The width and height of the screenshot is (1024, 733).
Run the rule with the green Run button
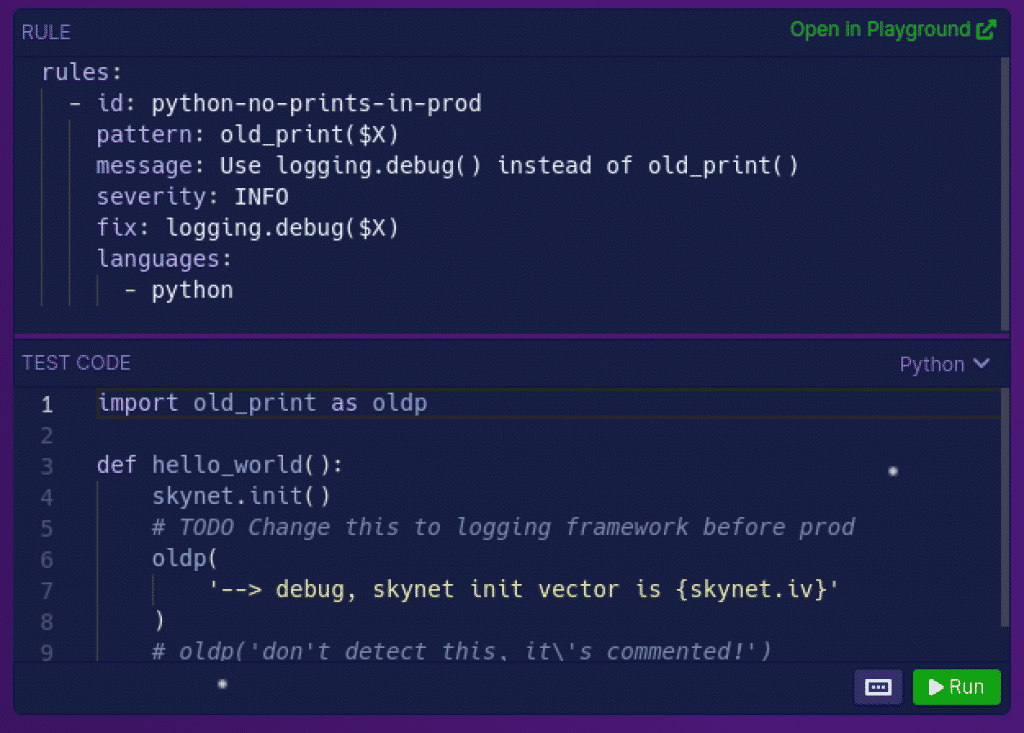pyautogui.click(x=956, y=687)
